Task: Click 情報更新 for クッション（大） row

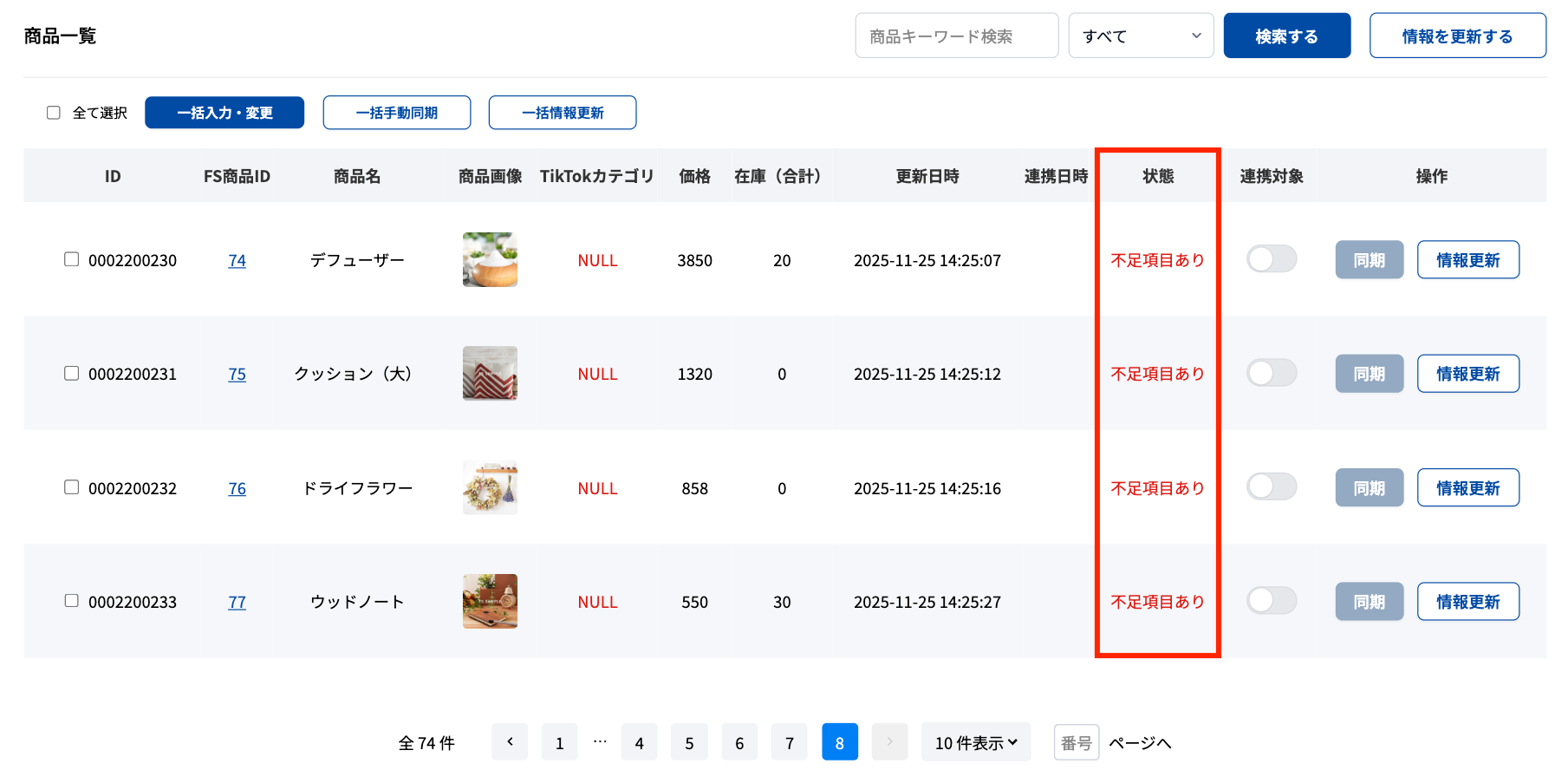Action: coord(1468,374)
